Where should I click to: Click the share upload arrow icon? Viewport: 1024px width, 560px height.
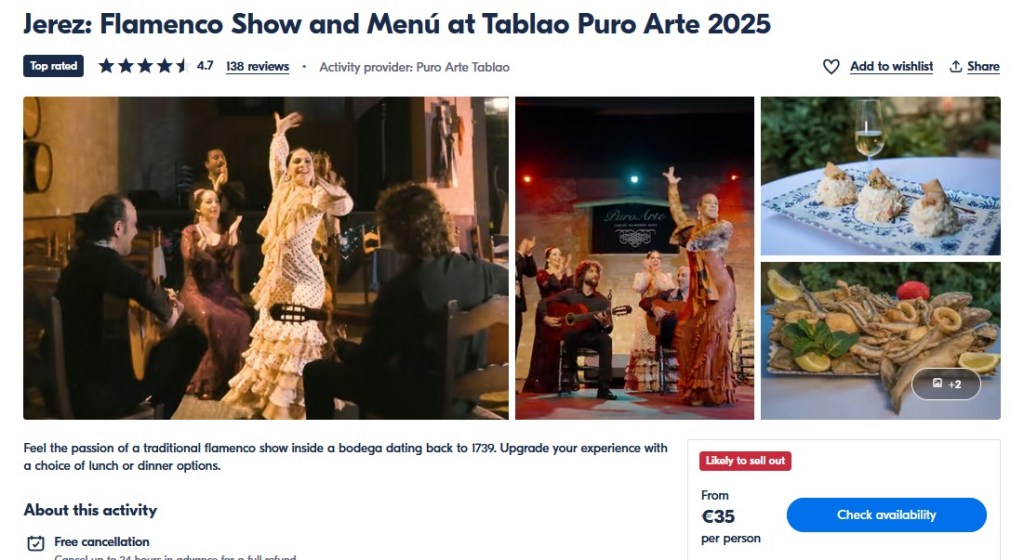[x=955, y=67]
